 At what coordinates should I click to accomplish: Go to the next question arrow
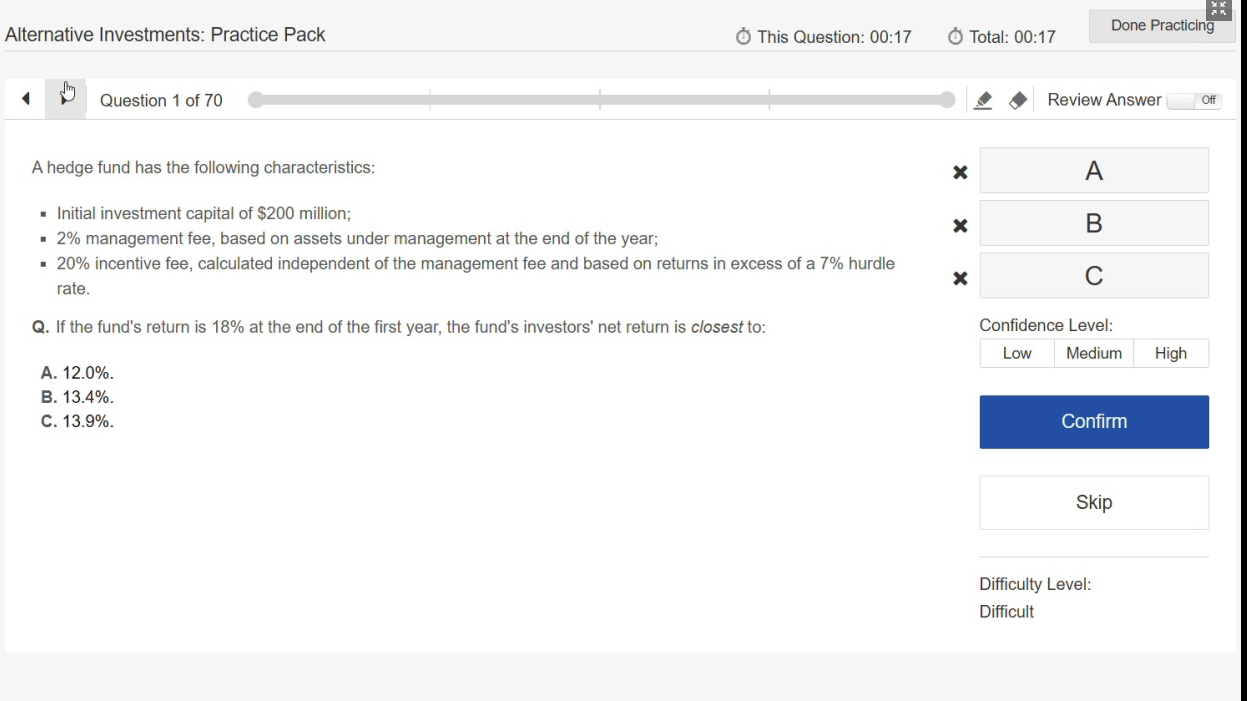tap(66, 99)
